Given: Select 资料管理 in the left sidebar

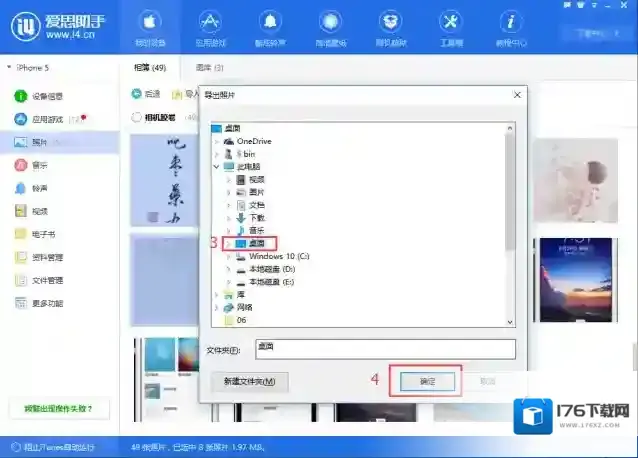Looking at the screenshot, I should [x=39, y=257].
